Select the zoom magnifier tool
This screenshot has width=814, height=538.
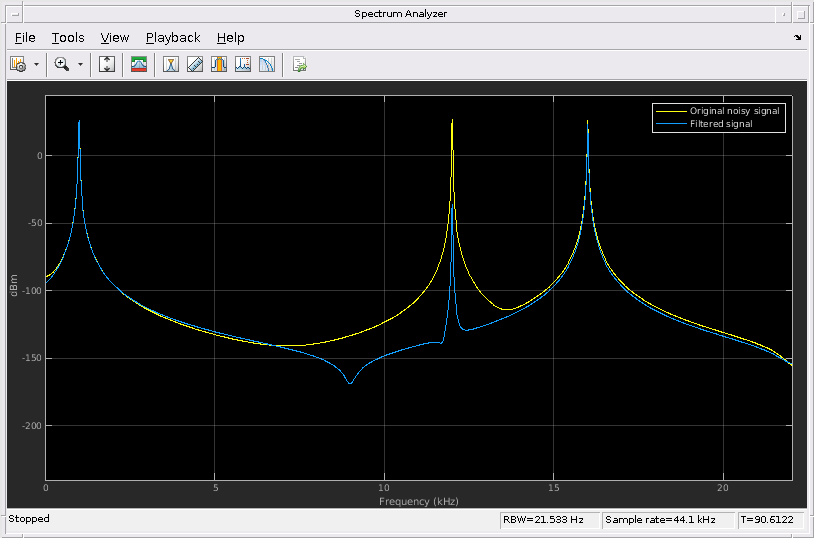[x=62, y=64]
